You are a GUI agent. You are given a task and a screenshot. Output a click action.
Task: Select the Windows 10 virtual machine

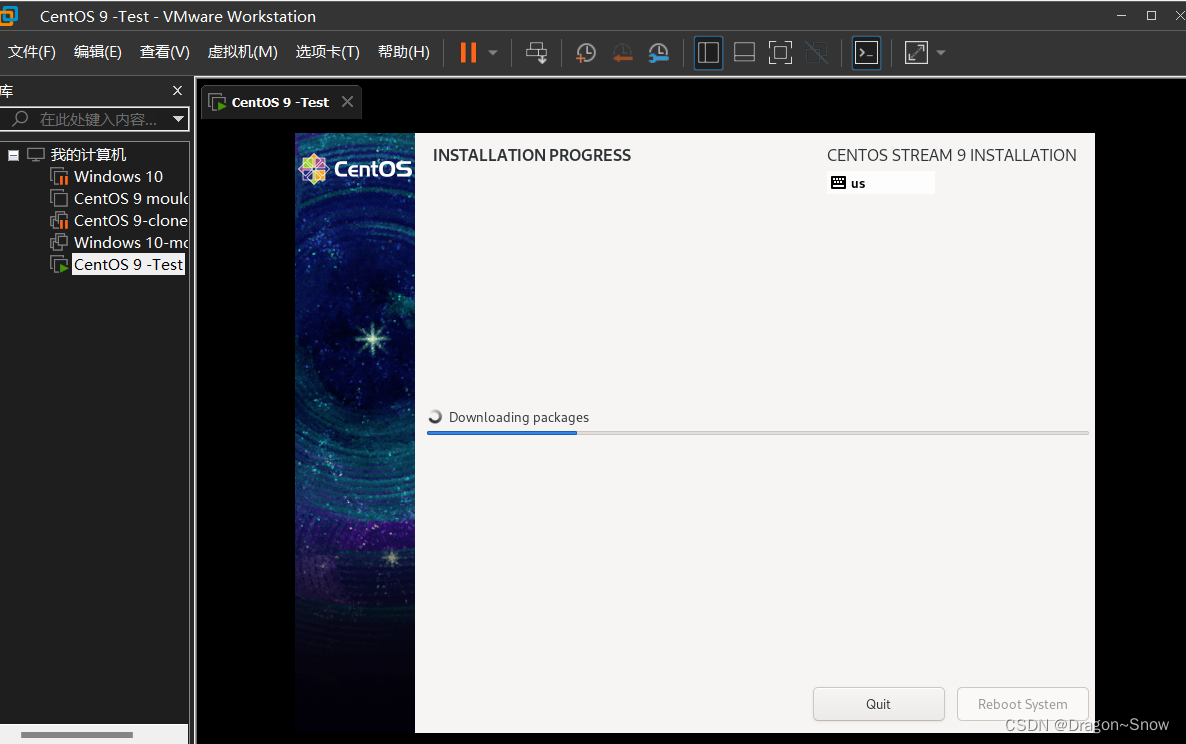pyautogui.click(x=118, y=177)
